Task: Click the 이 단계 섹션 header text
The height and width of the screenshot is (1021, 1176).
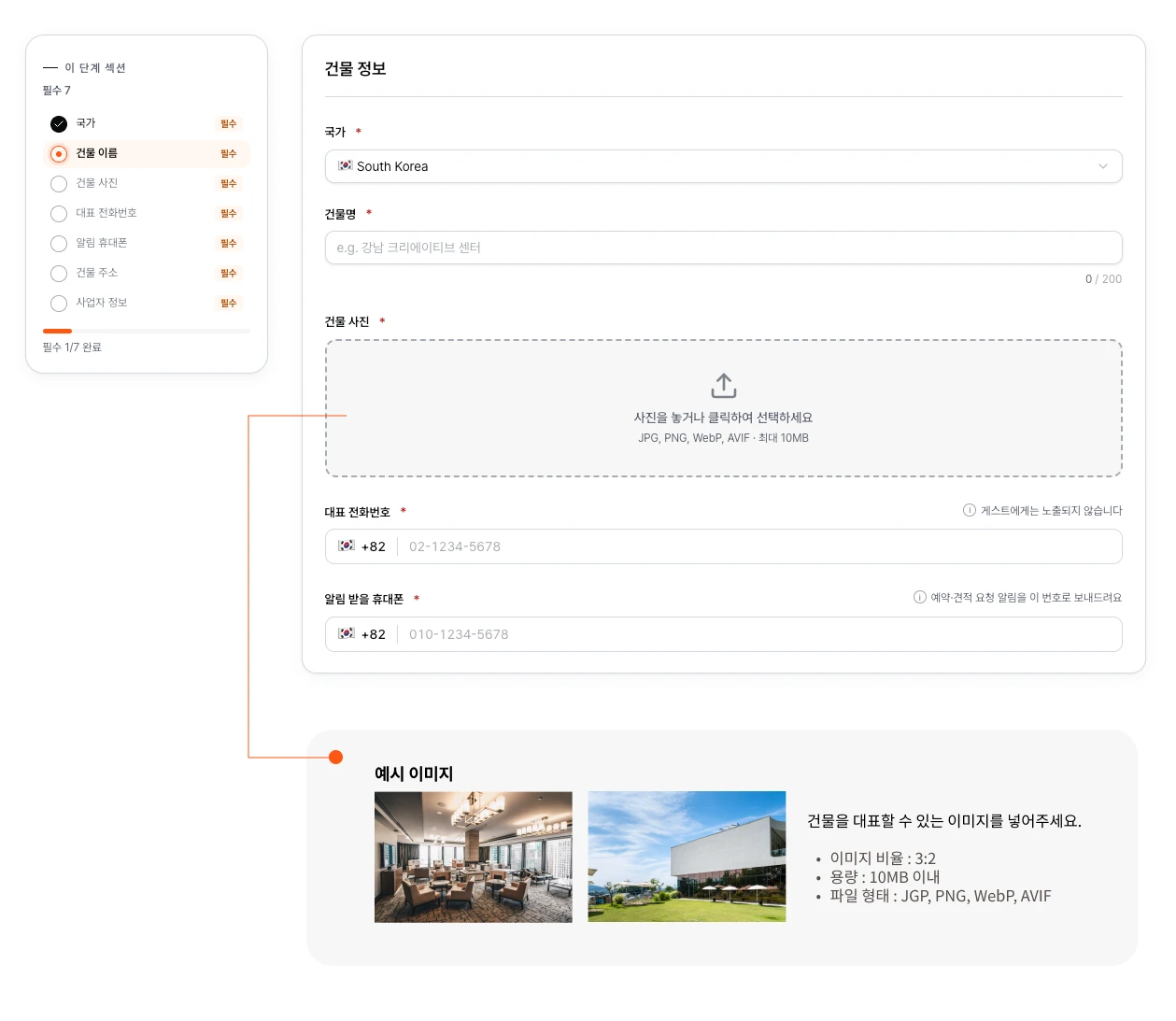Action: tap(95, 67)
